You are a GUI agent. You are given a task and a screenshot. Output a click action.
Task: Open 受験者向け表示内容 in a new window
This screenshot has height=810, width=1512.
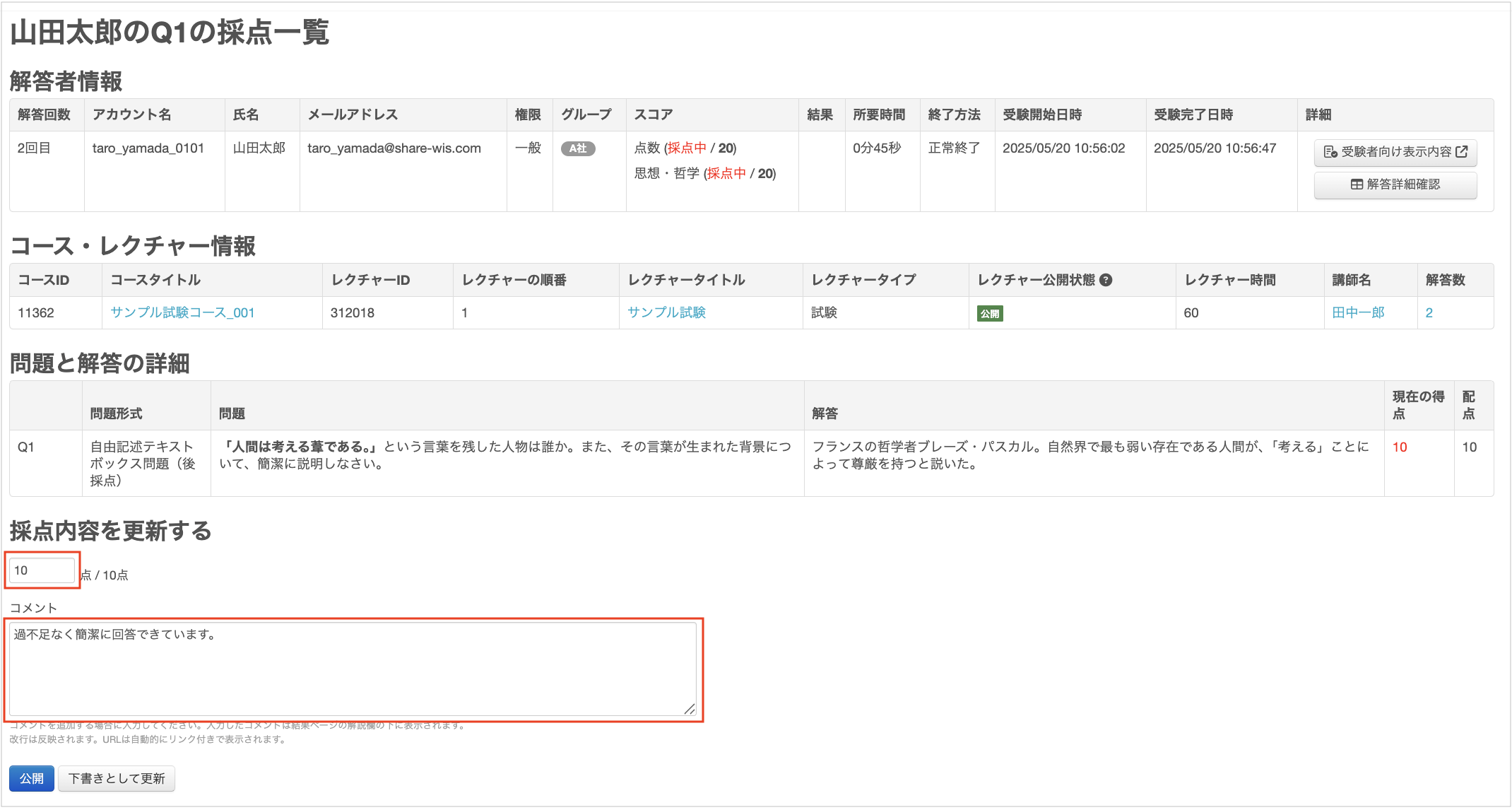coord(1395,152)
